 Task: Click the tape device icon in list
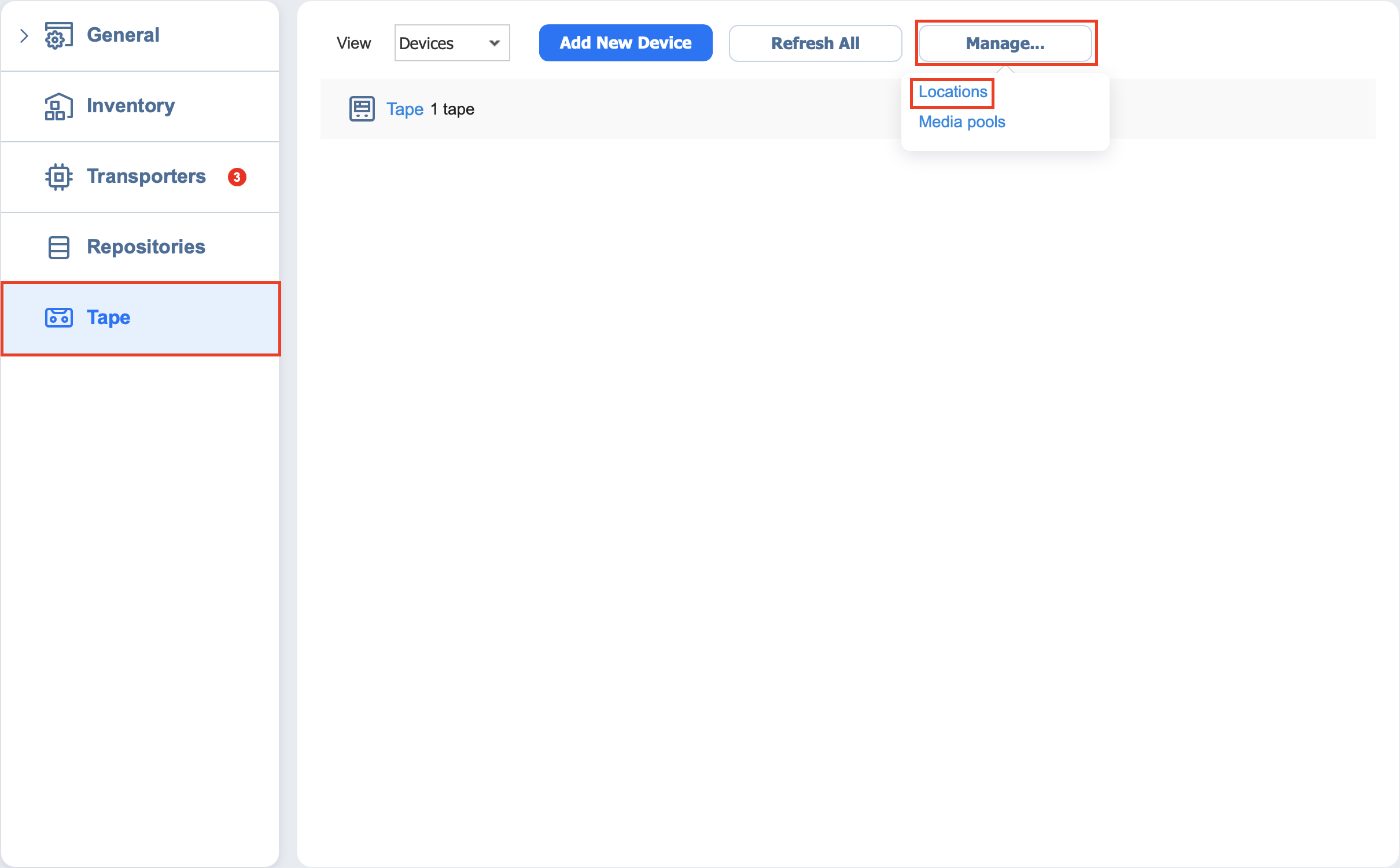tap(362, 109)
